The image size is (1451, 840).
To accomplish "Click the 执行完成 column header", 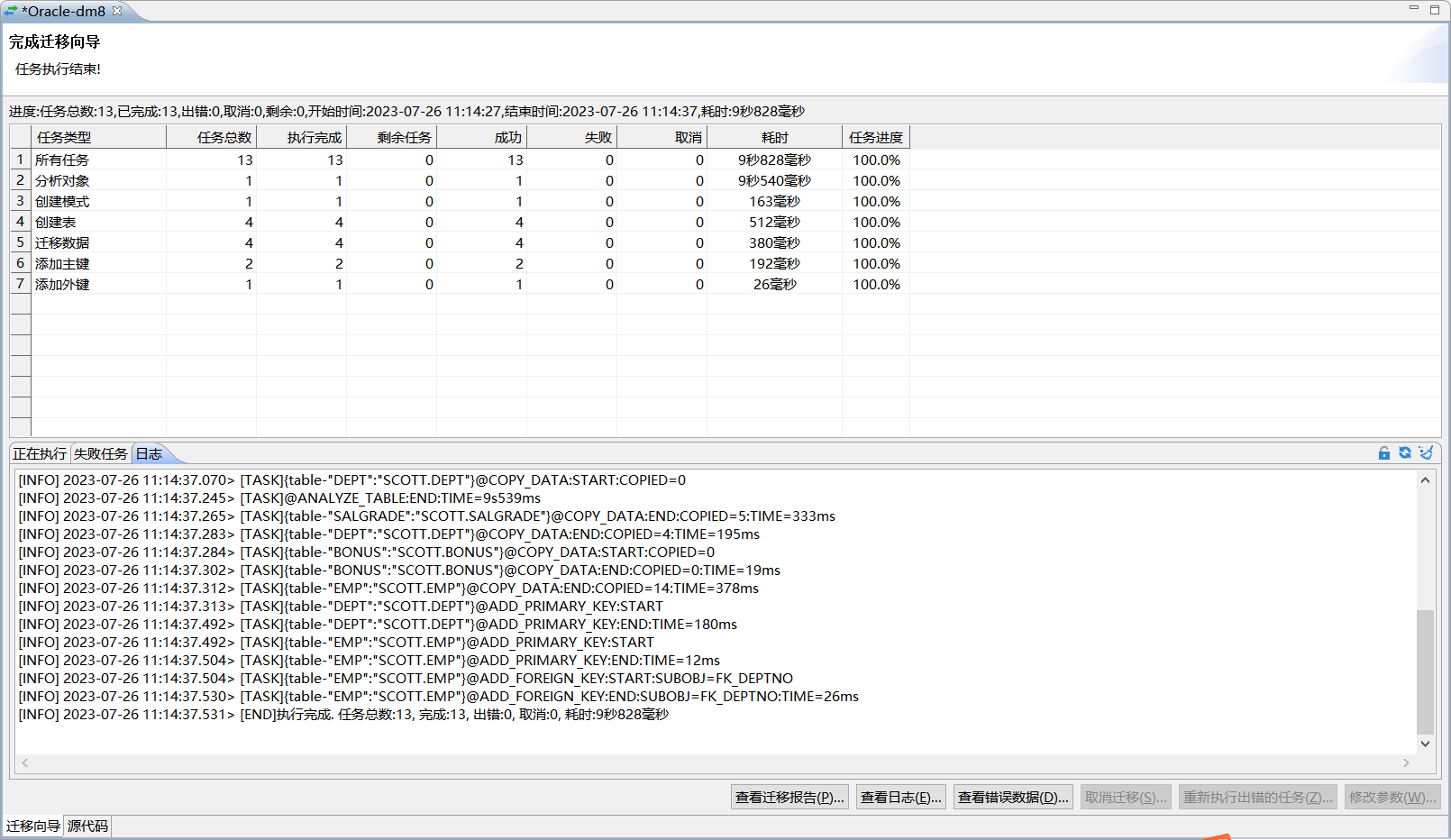I will [302, 137].
